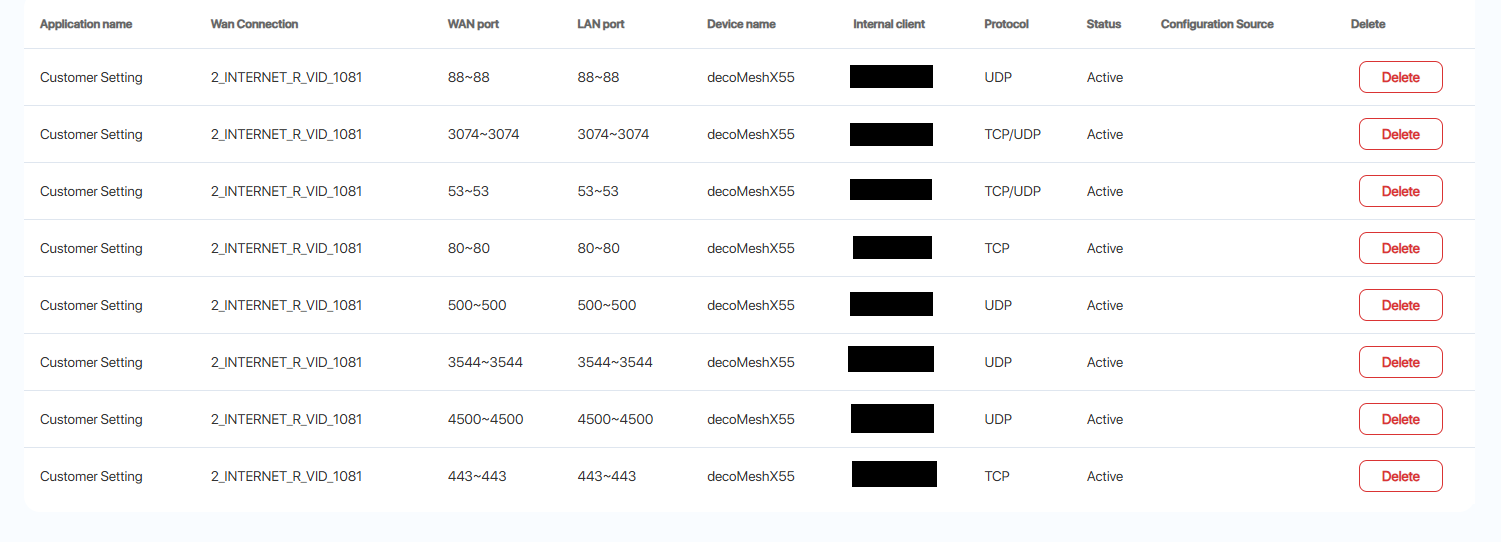Delete the 3544~3544 UDP rule
Image resolution: width=1501 pixels, height=542 pixels.
click(1400, 362)
